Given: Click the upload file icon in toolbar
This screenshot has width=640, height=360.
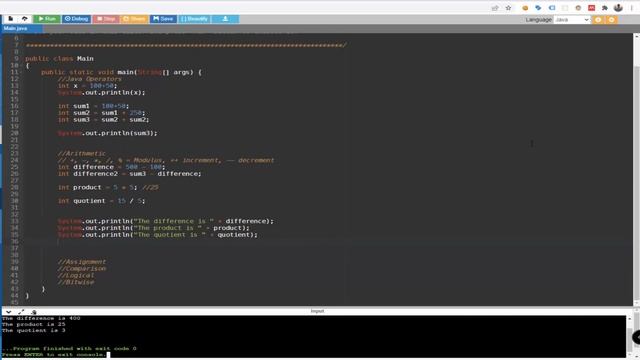Looking at the screenshot, I should pyautogui.click(x=24, y=19).
